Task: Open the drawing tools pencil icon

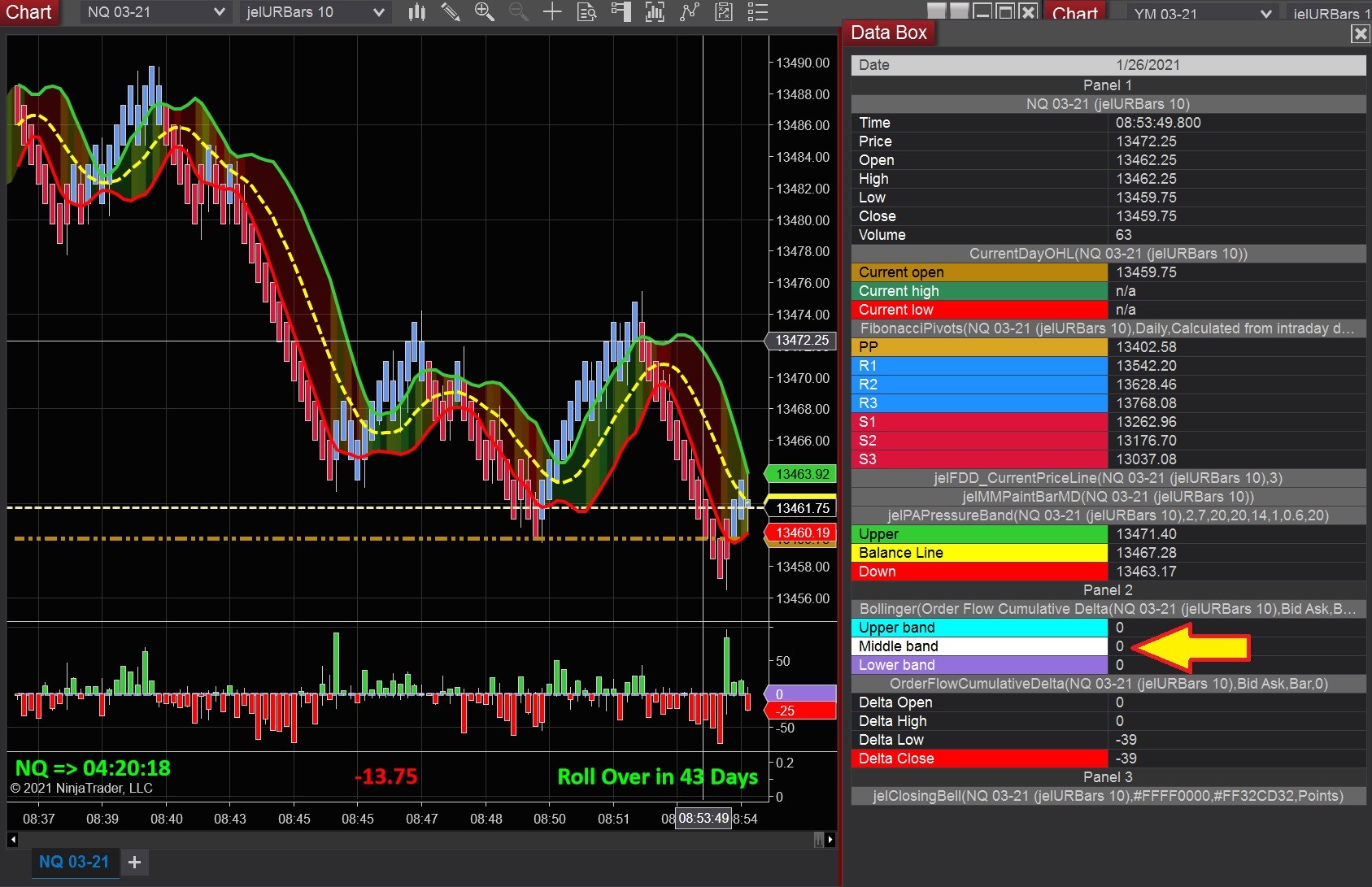Action: click(450, 12)
